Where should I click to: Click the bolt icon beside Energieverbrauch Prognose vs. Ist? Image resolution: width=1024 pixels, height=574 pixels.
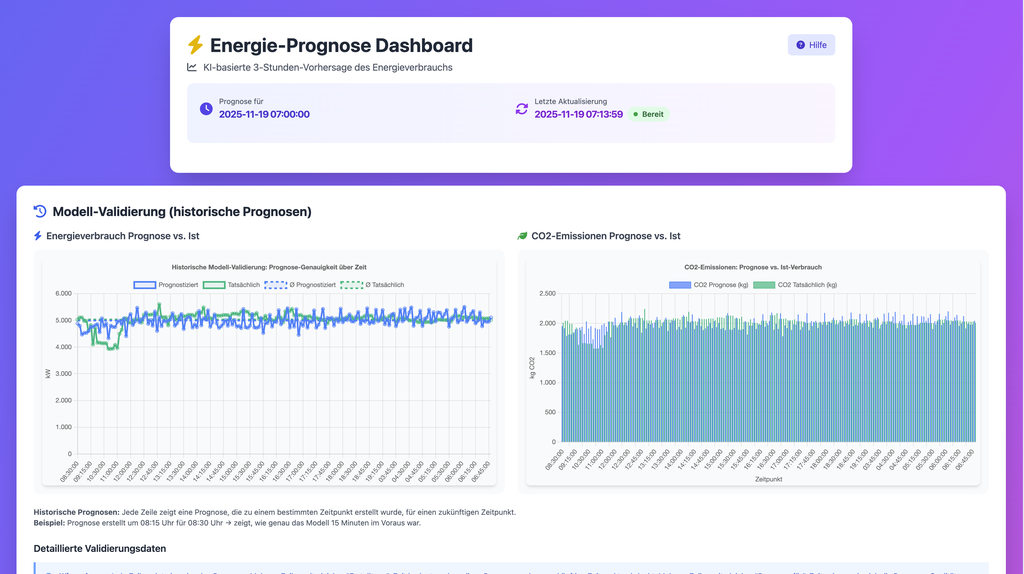[38, 236]
